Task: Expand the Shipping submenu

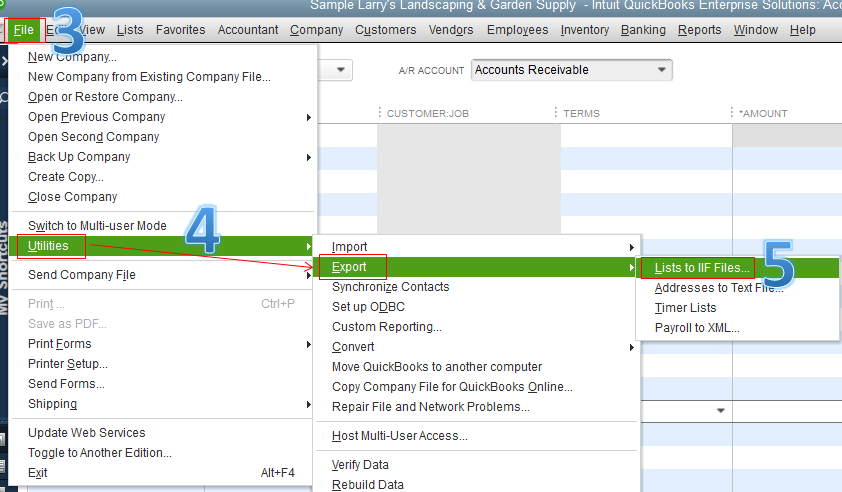Action: 163,404
